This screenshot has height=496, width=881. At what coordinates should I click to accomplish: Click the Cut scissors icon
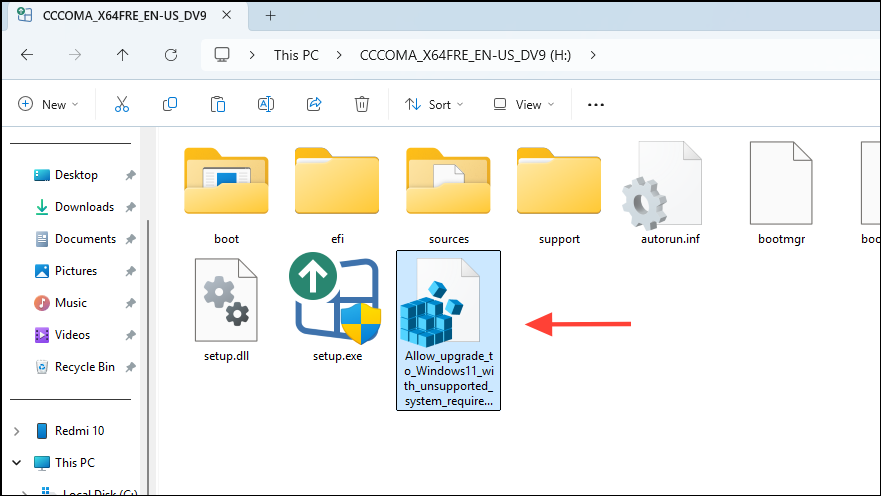pos(122,104)
